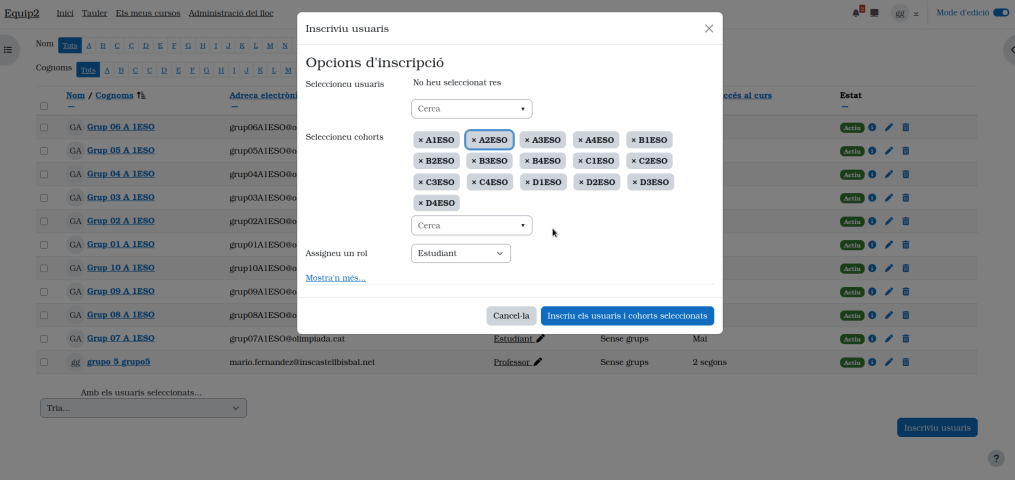Edit enrolment pencil for Grup 09 A 1ESO
This screenshot has height=480, width=1015.
pos(889,292)
